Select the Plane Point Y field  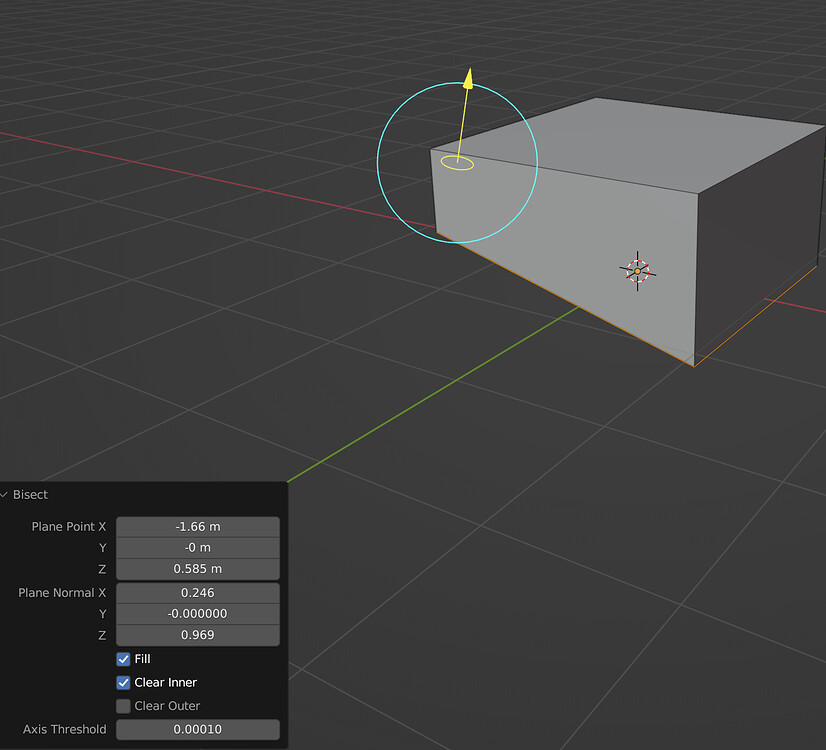click(197, 547)
